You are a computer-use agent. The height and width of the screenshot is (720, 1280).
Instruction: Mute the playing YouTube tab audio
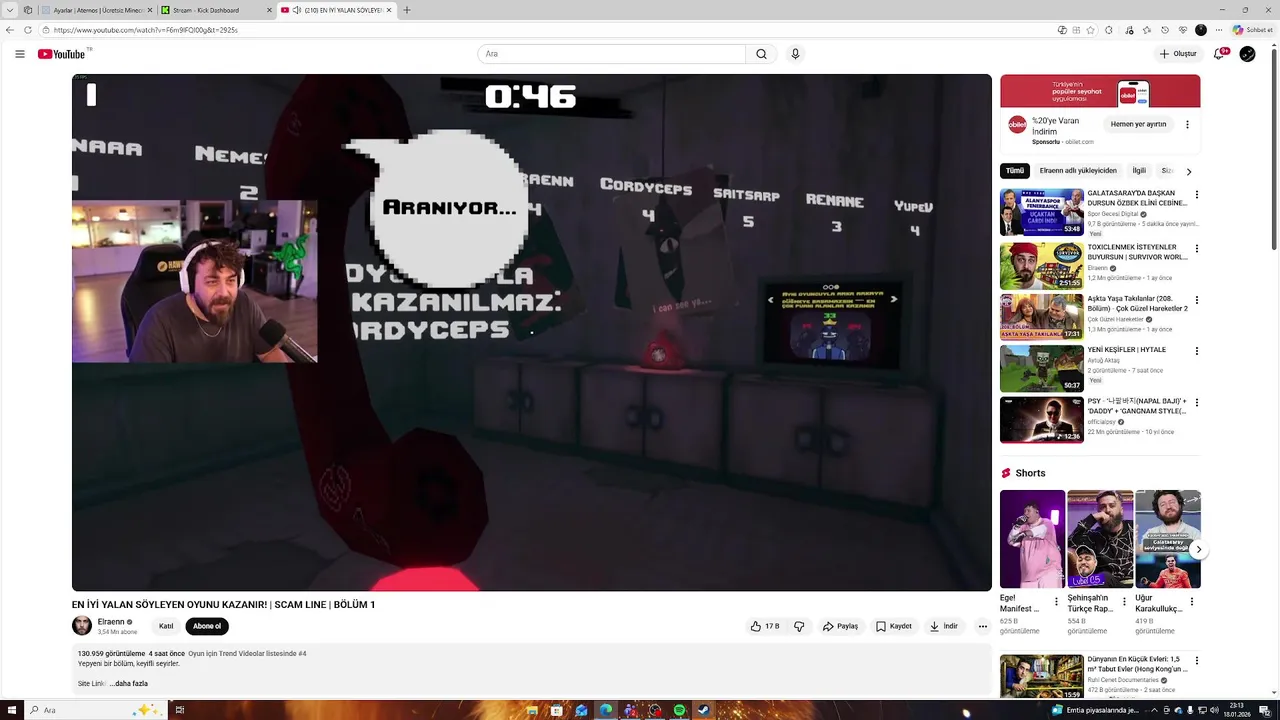(x=297, y=10)
